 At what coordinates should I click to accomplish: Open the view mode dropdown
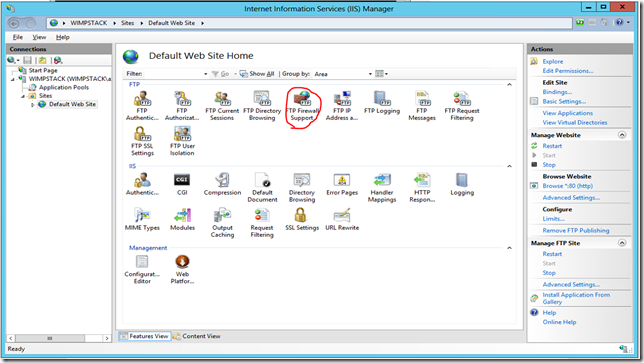point(382,74)
